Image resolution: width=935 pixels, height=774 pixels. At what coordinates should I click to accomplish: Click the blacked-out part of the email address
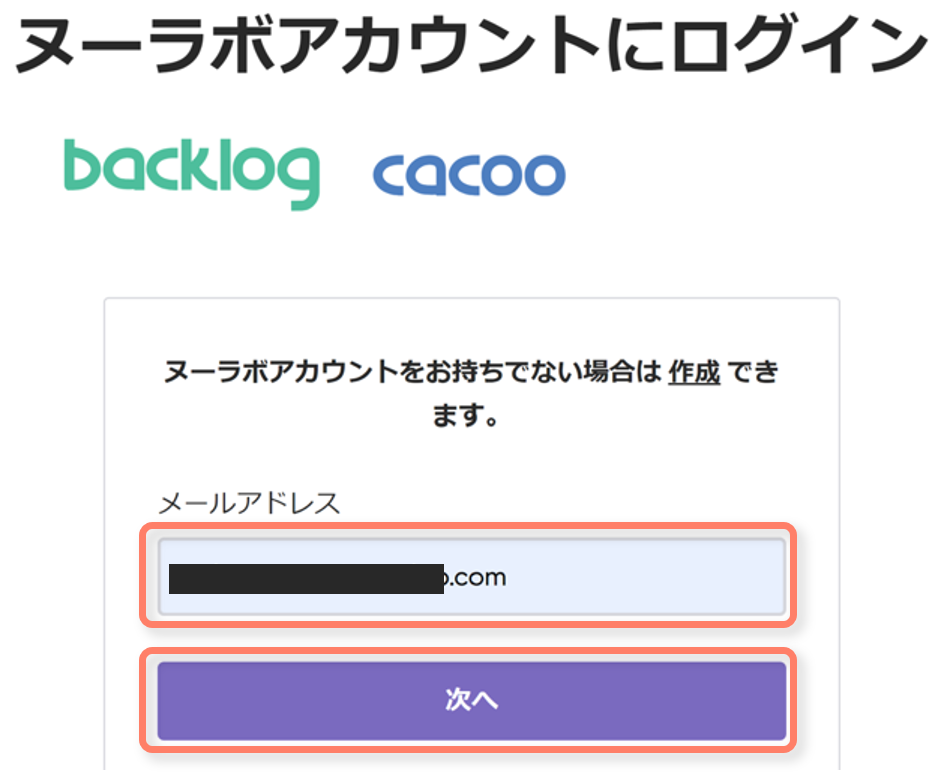click(305, 579)
